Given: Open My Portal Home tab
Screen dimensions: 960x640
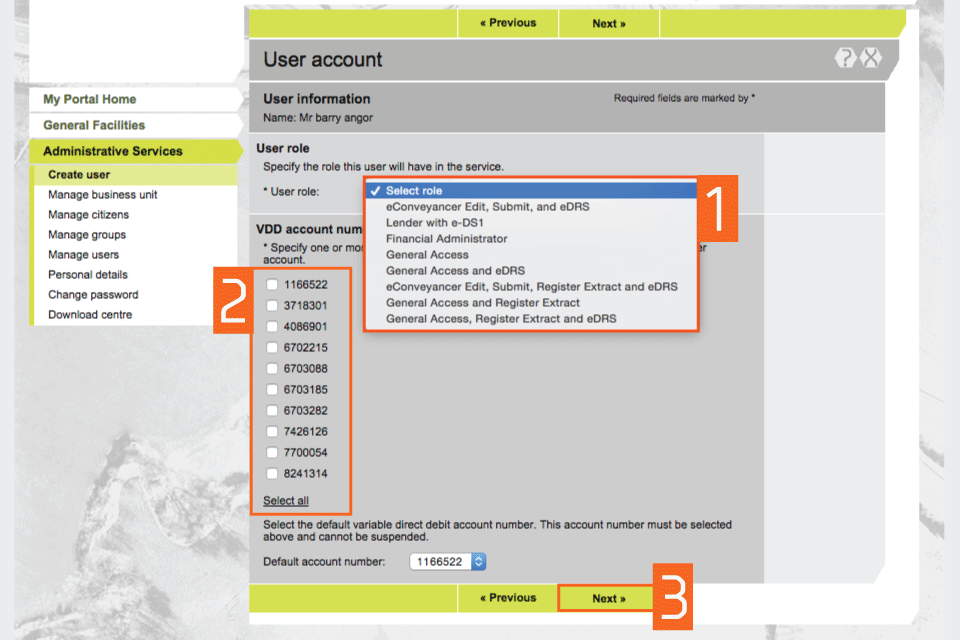Looking at the screenshot, I should [x=90, y=100].
